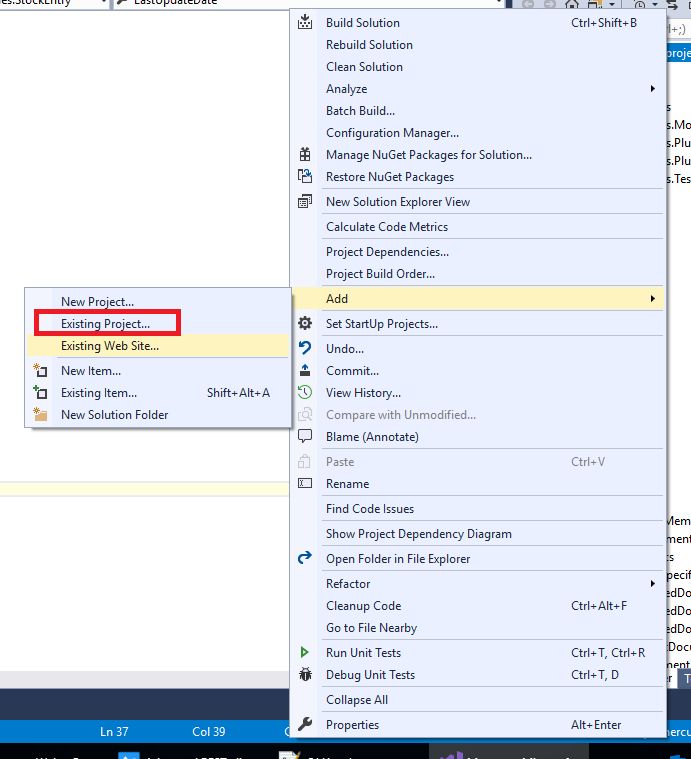Click the Undo arrow icon
Image resolution: width=691 pixels, height=759 pixels.
[305, 348]
